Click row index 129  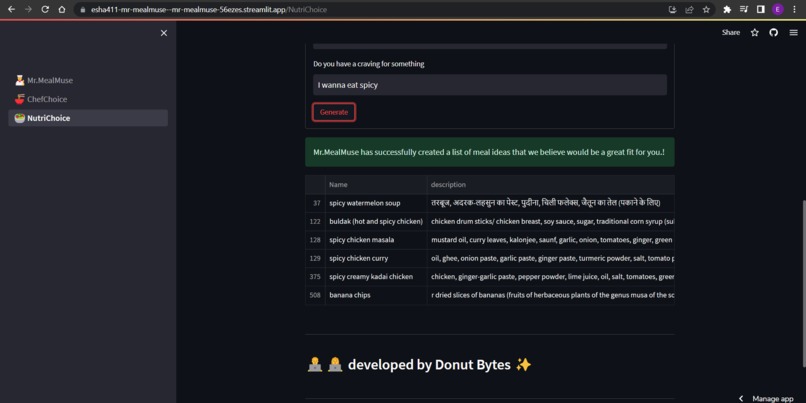click(315, 259)
